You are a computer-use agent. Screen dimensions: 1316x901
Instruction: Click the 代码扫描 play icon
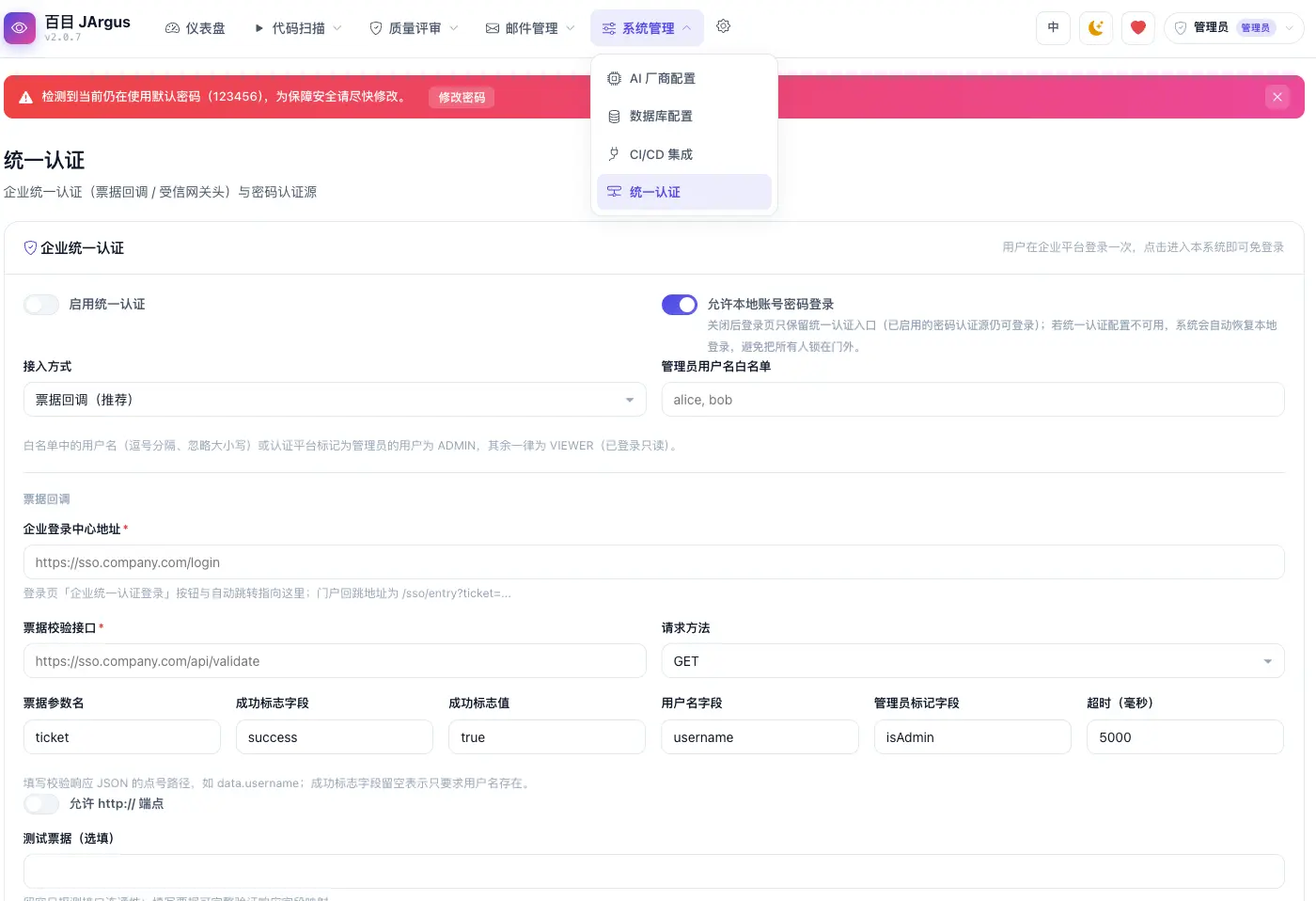[x=258, y=28]
